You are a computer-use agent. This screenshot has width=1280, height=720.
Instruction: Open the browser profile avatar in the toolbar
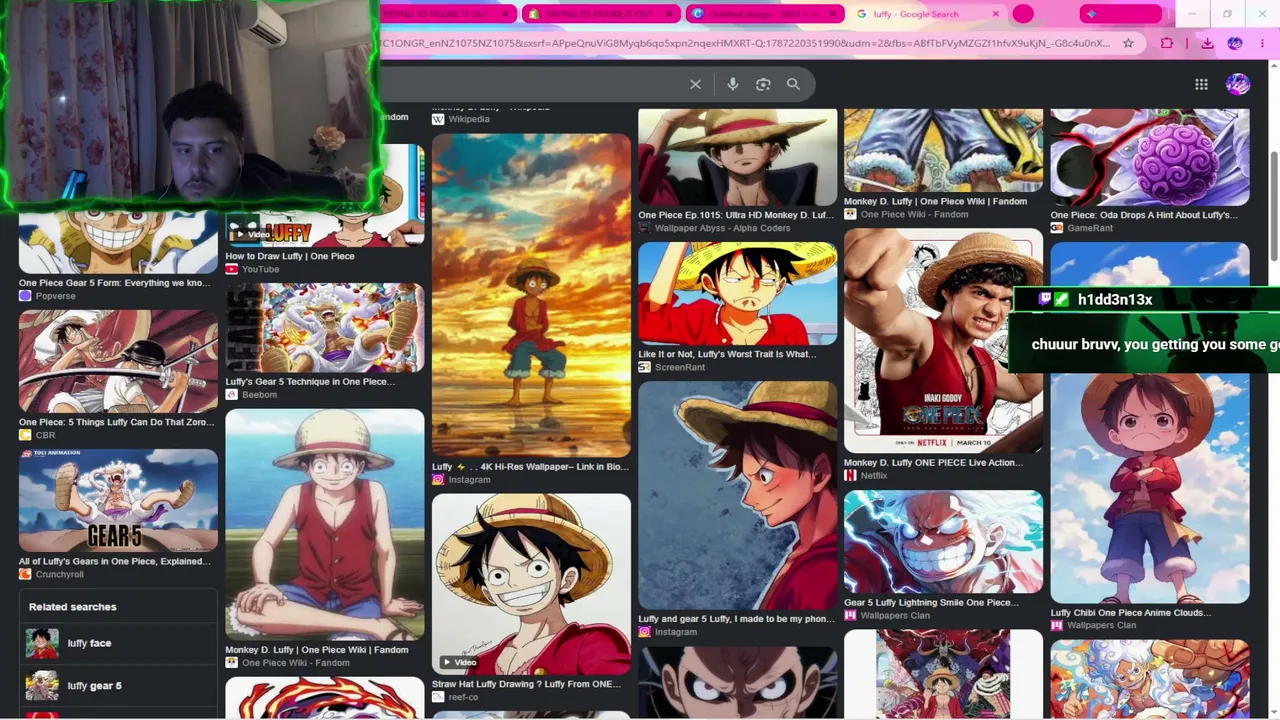tap(1235, 43)
